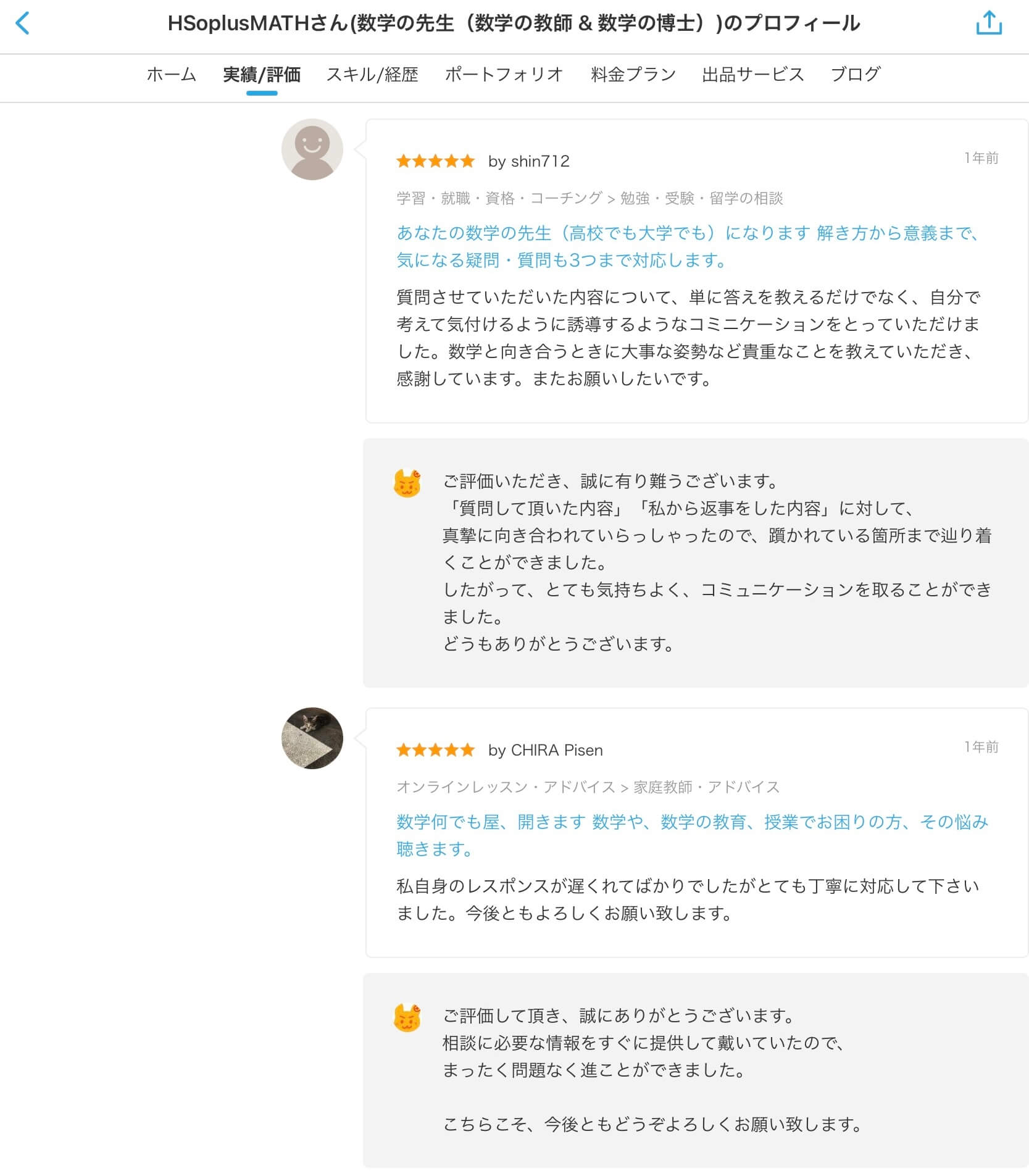1029x1176 pixels.
Task: Tap the reviewer name CHIRA Pisen
Action: [557, 750]
